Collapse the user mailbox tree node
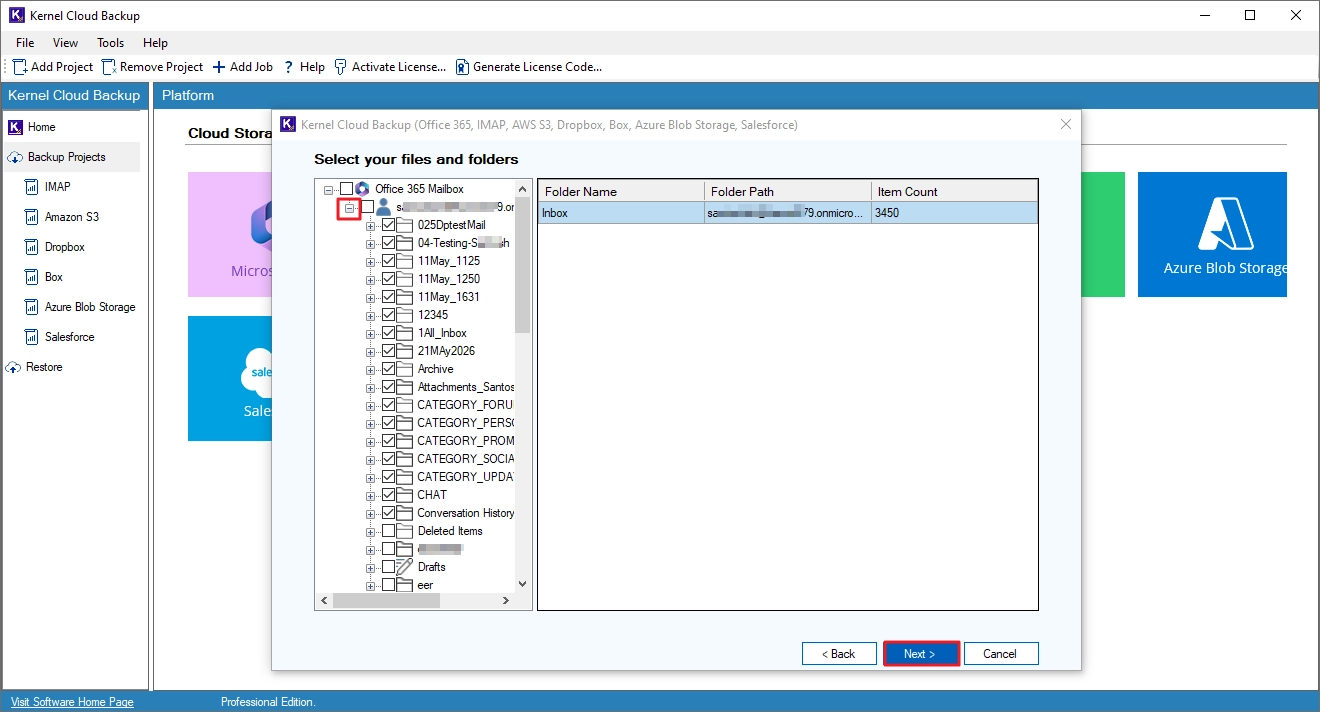Image resolution: width=1320 pixels, height=712 pixels. point(349,208)
